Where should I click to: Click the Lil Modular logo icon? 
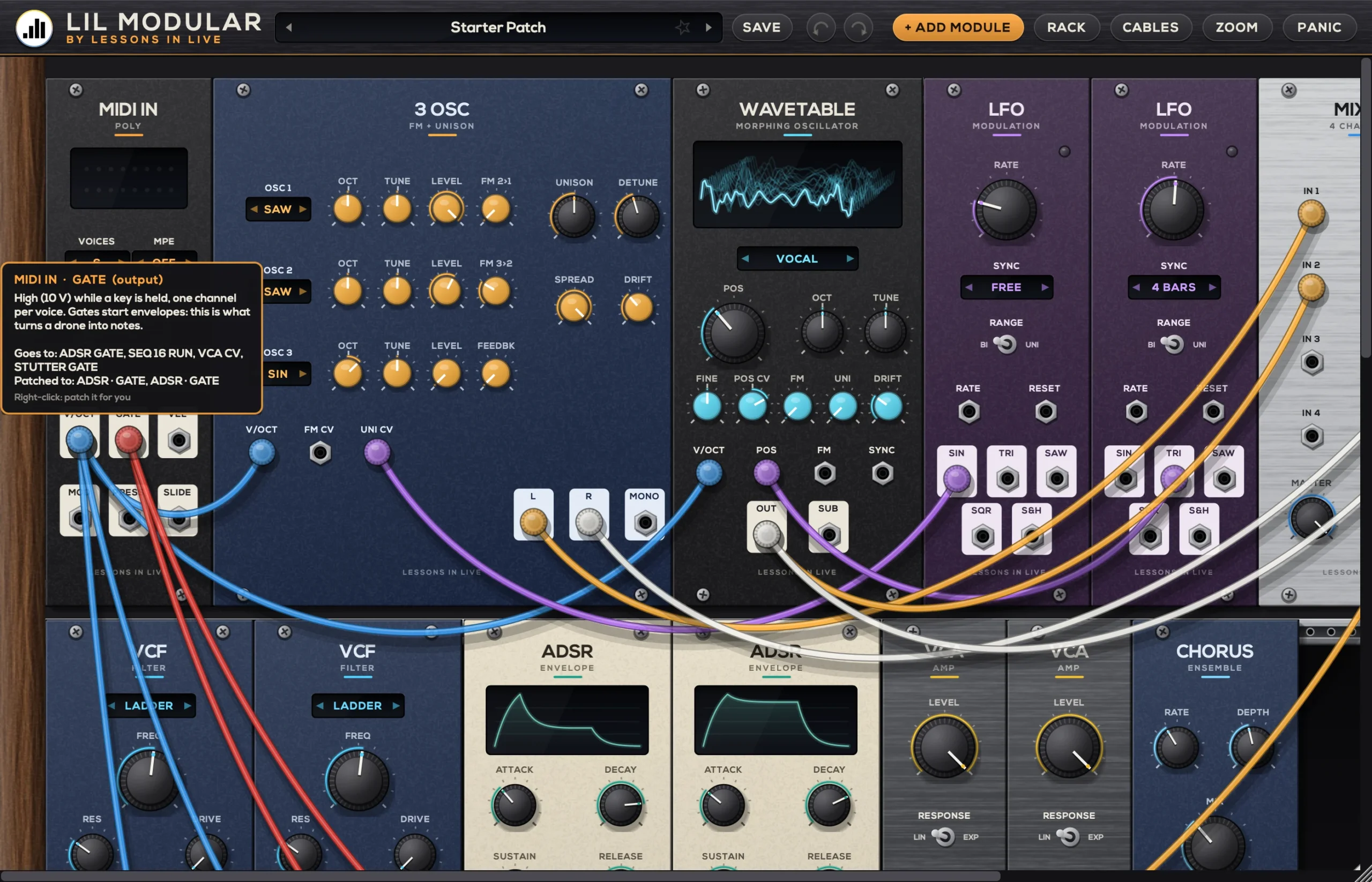tap(34, 27)
